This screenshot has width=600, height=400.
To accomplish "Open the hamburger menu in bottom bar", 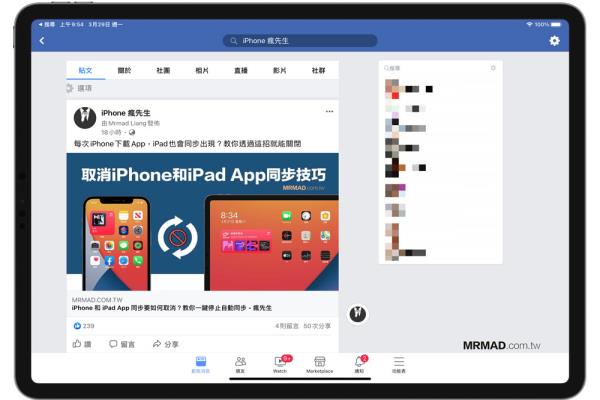I will [x=399, y=364].
